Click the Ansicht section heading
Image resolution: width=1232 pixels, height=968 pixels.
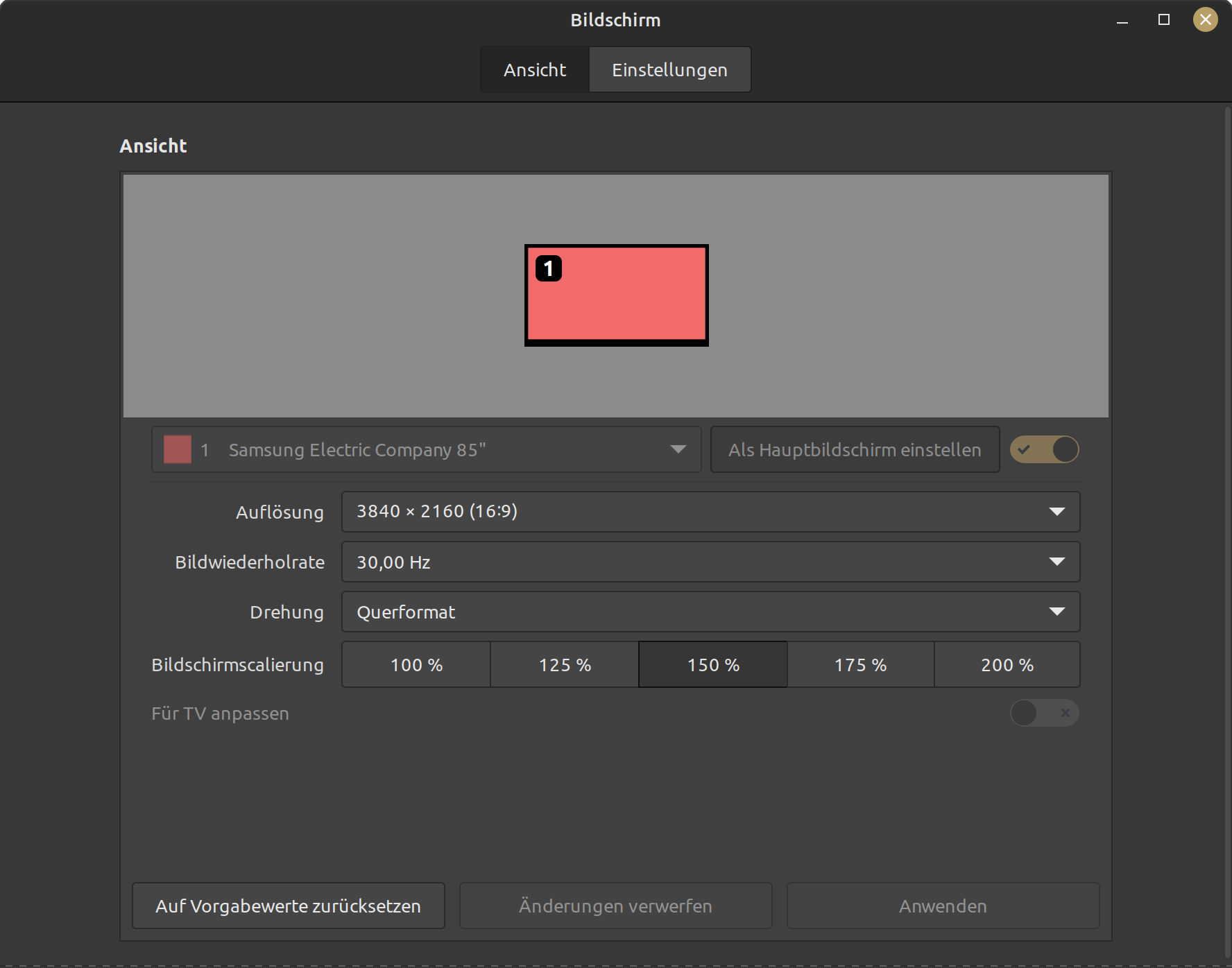[x=153, y=146]
